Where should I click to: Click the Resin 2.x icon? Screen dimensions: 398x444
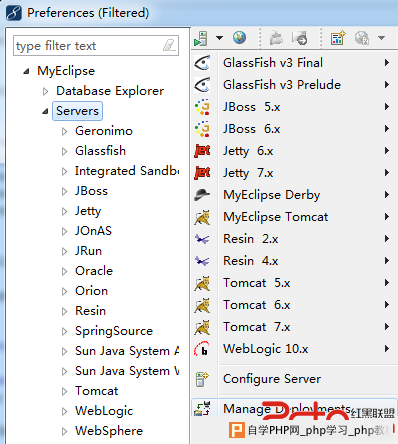202,239
